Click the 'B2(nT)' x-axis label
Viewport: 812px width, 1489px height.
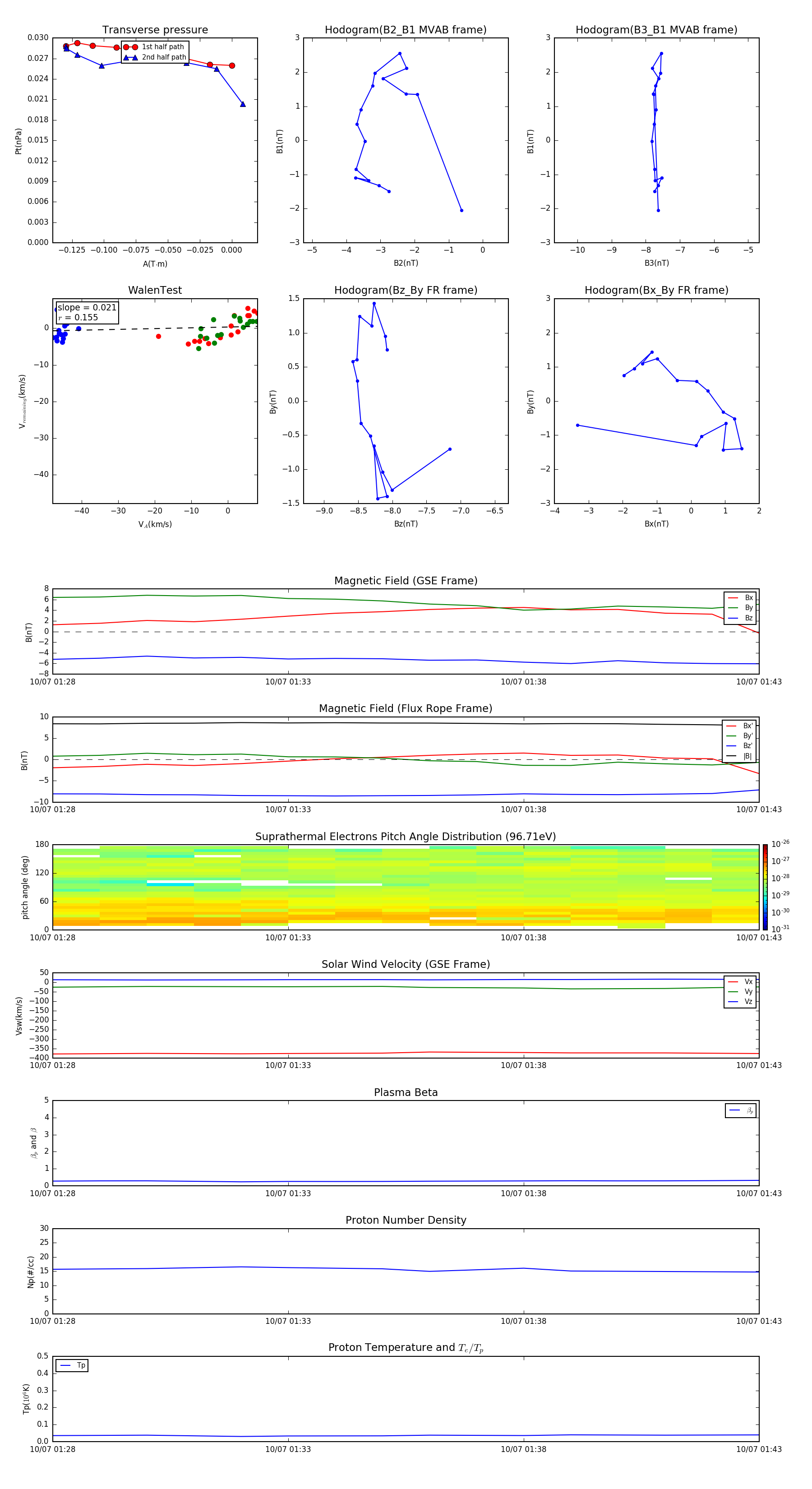(x=406, y=263)
